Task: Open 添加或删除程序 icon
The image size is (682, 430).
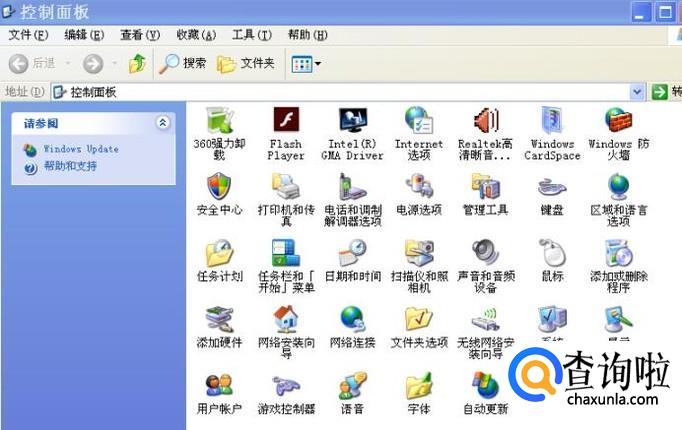Action: (618, 253)
